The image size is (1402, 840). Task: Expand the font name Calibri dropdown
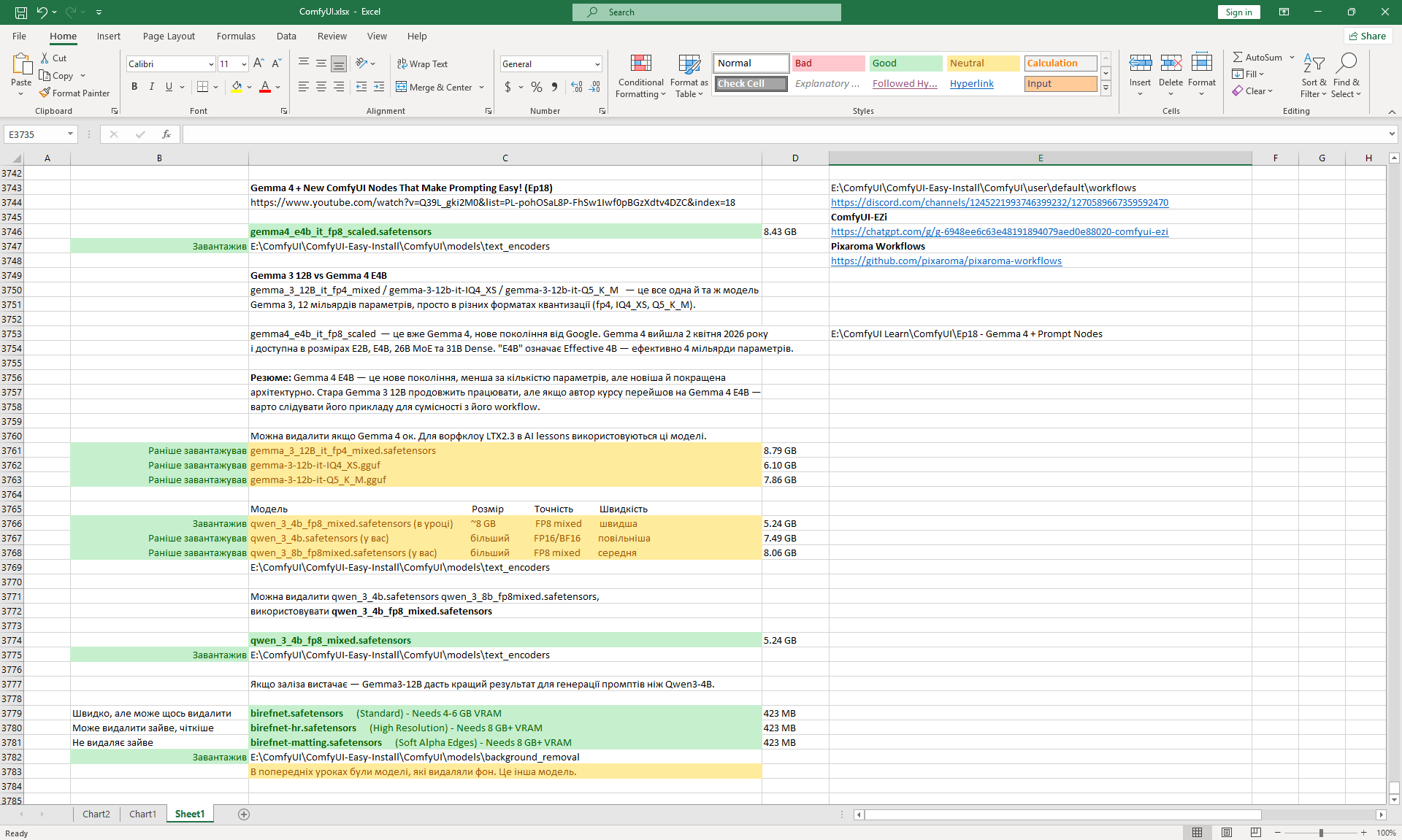coord(211,64)
